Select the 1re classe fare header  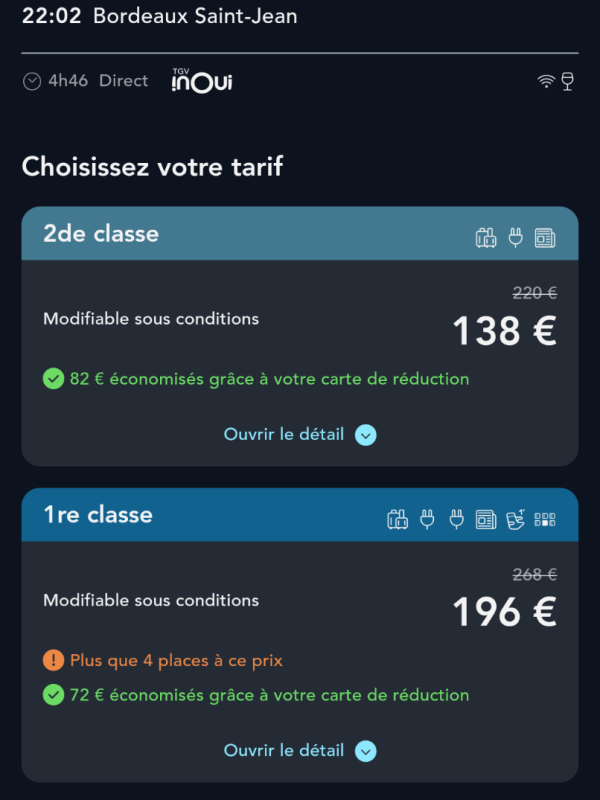pos(98,515)
